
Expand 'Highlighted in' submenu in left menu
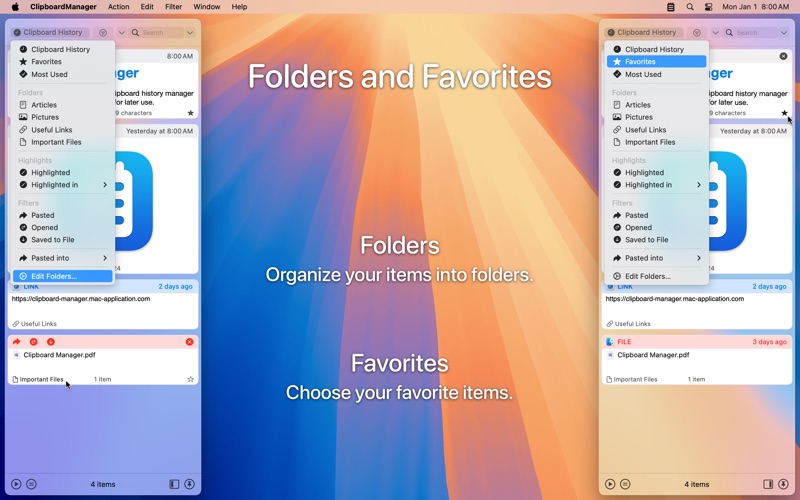click(63, 185)
